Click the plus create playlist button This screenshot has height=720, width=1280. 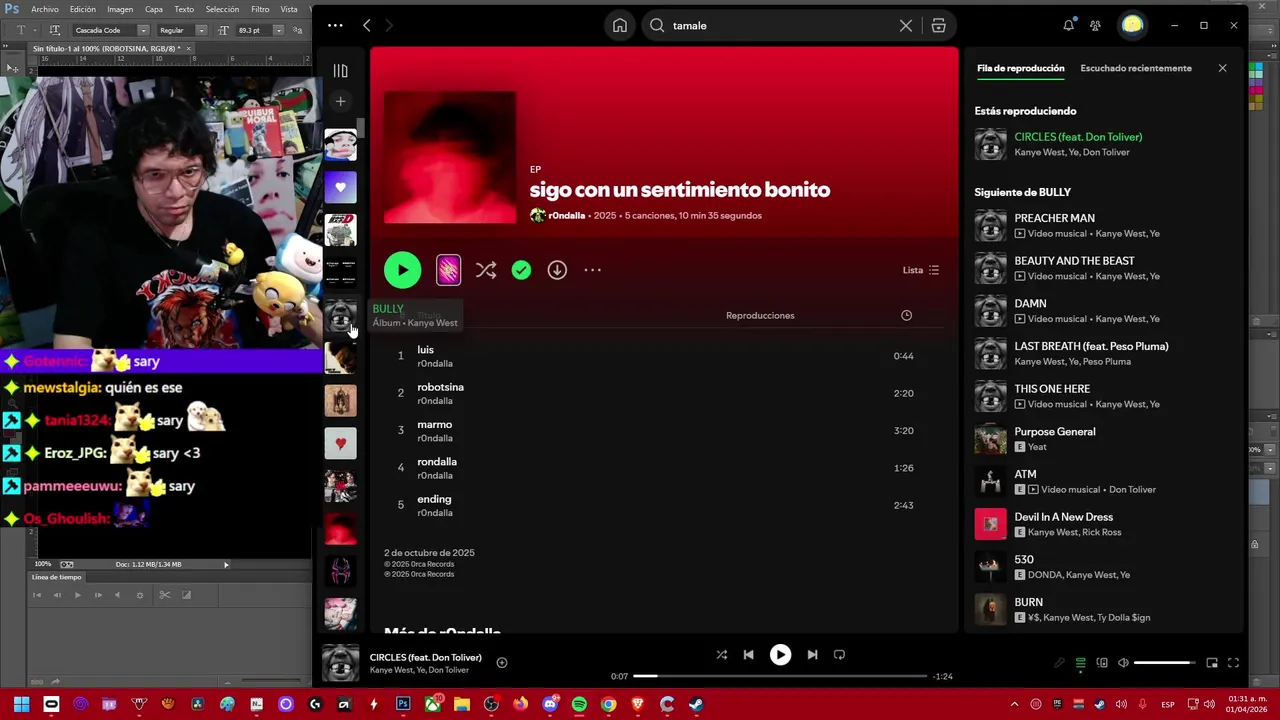point(340,101)
